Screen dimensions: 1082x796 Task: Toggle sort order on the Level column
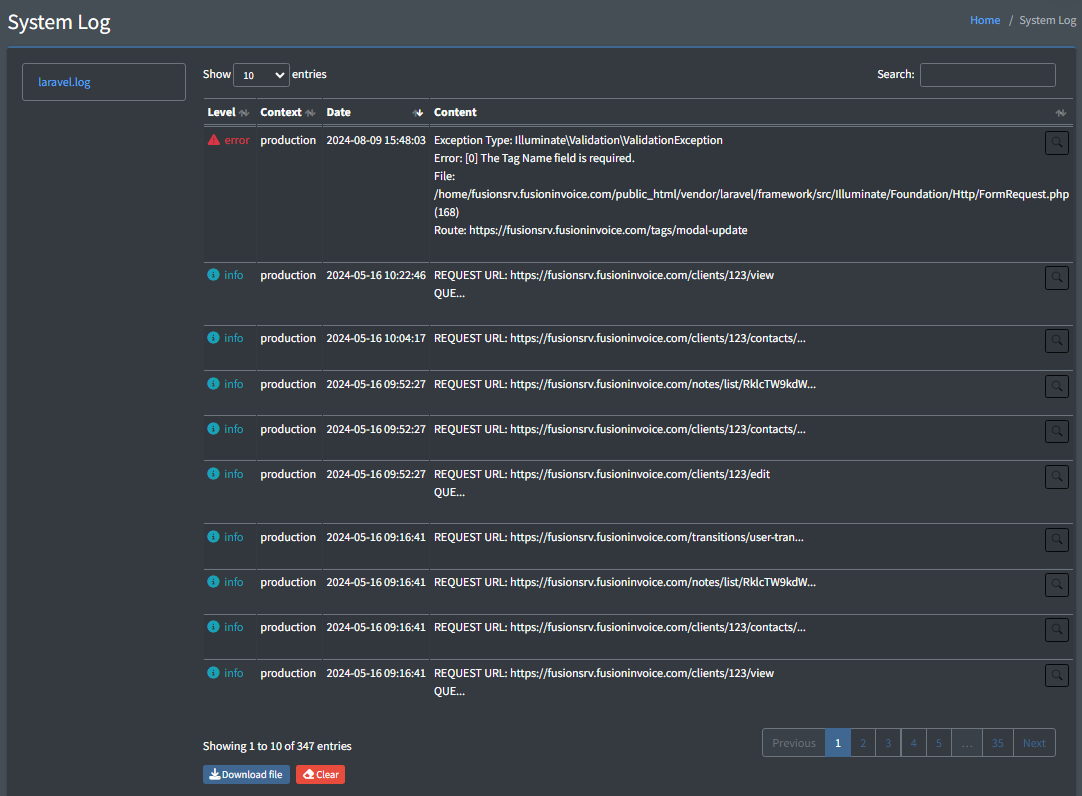pos(244,112)
